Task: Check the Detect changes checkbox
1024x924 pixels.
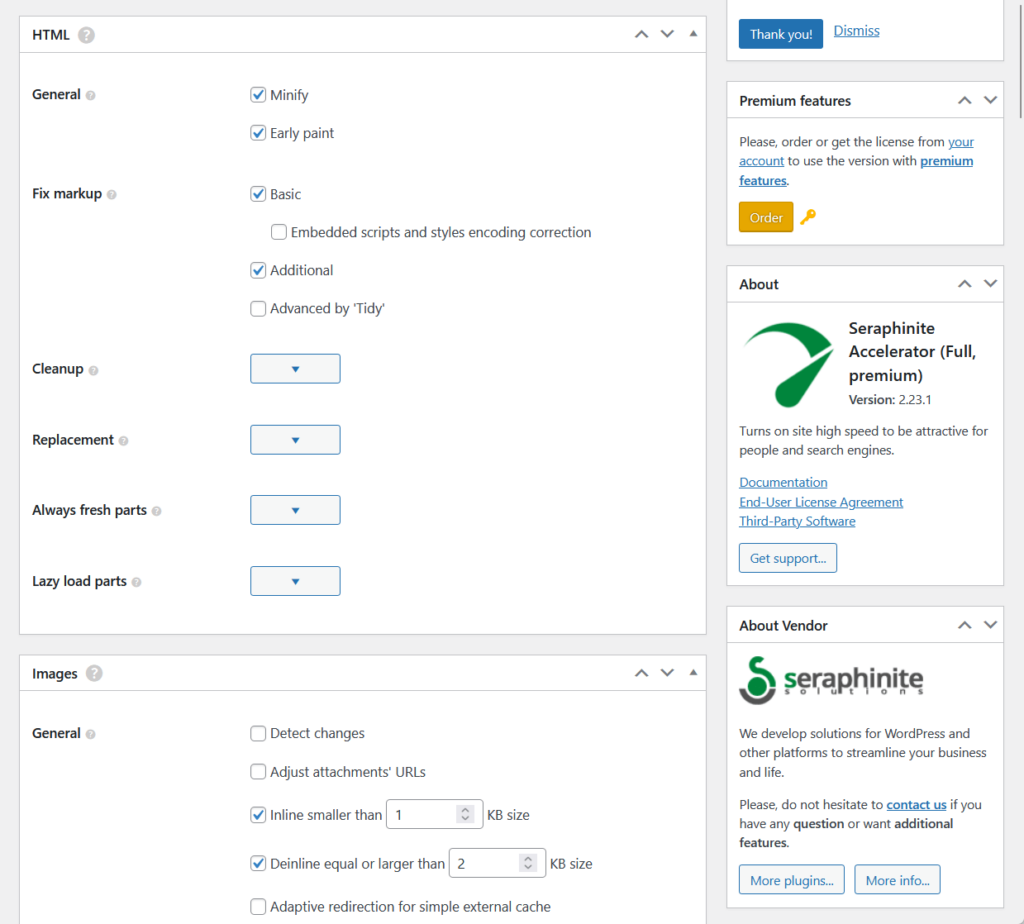Action: point(258,733)
